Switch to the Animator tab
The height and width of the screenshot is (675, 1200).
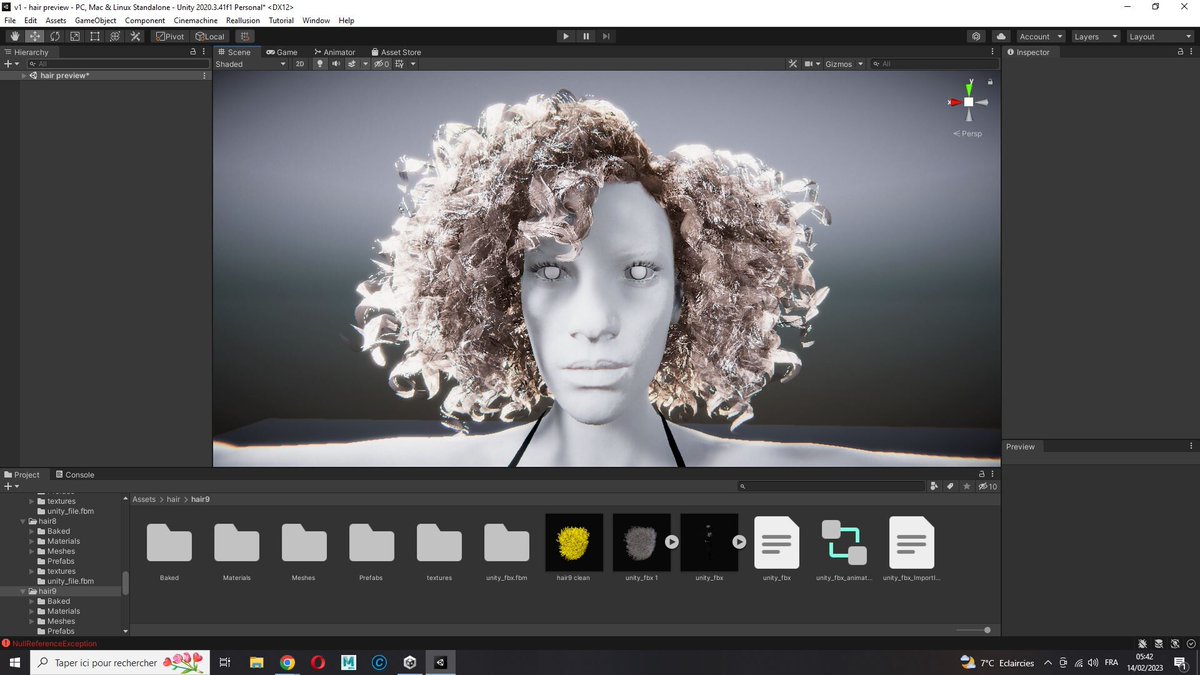334,52
